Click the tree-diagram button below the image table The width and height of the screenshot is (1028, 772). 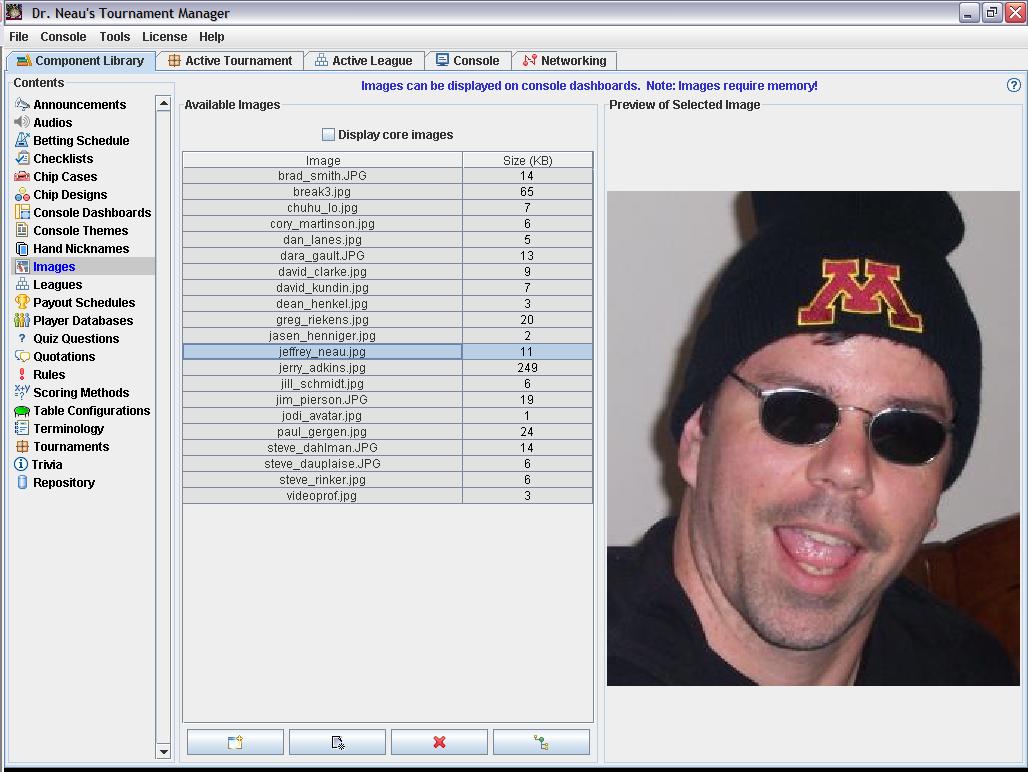tap(542, 742)
